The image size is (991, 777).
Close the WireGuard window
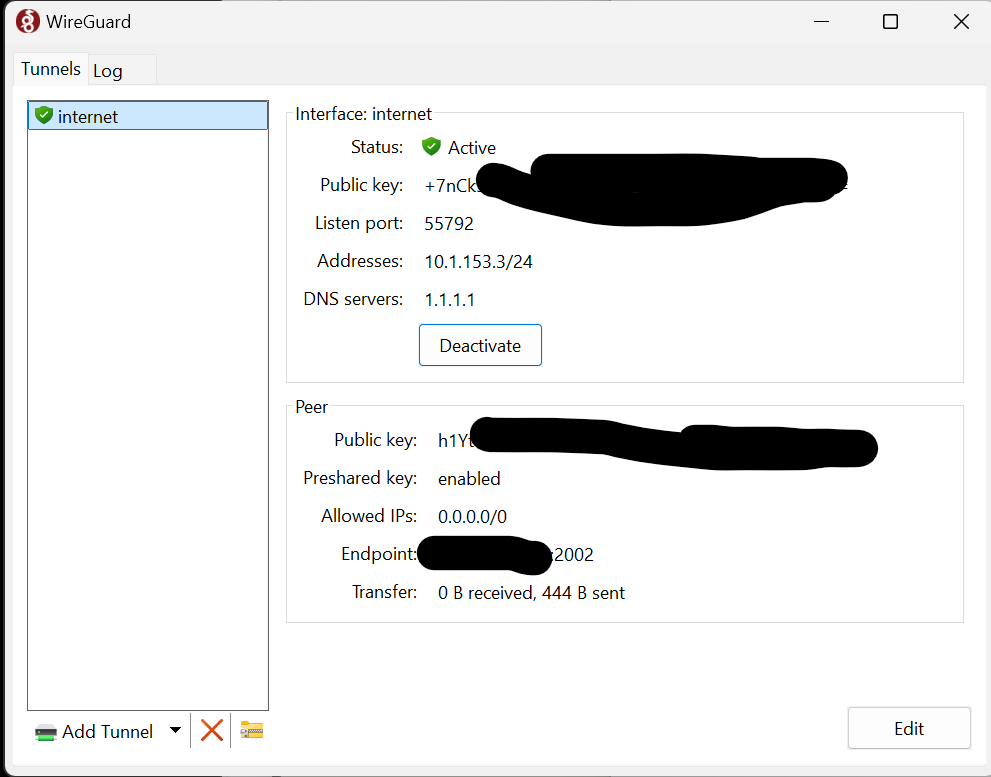click(x=961, y=21)
